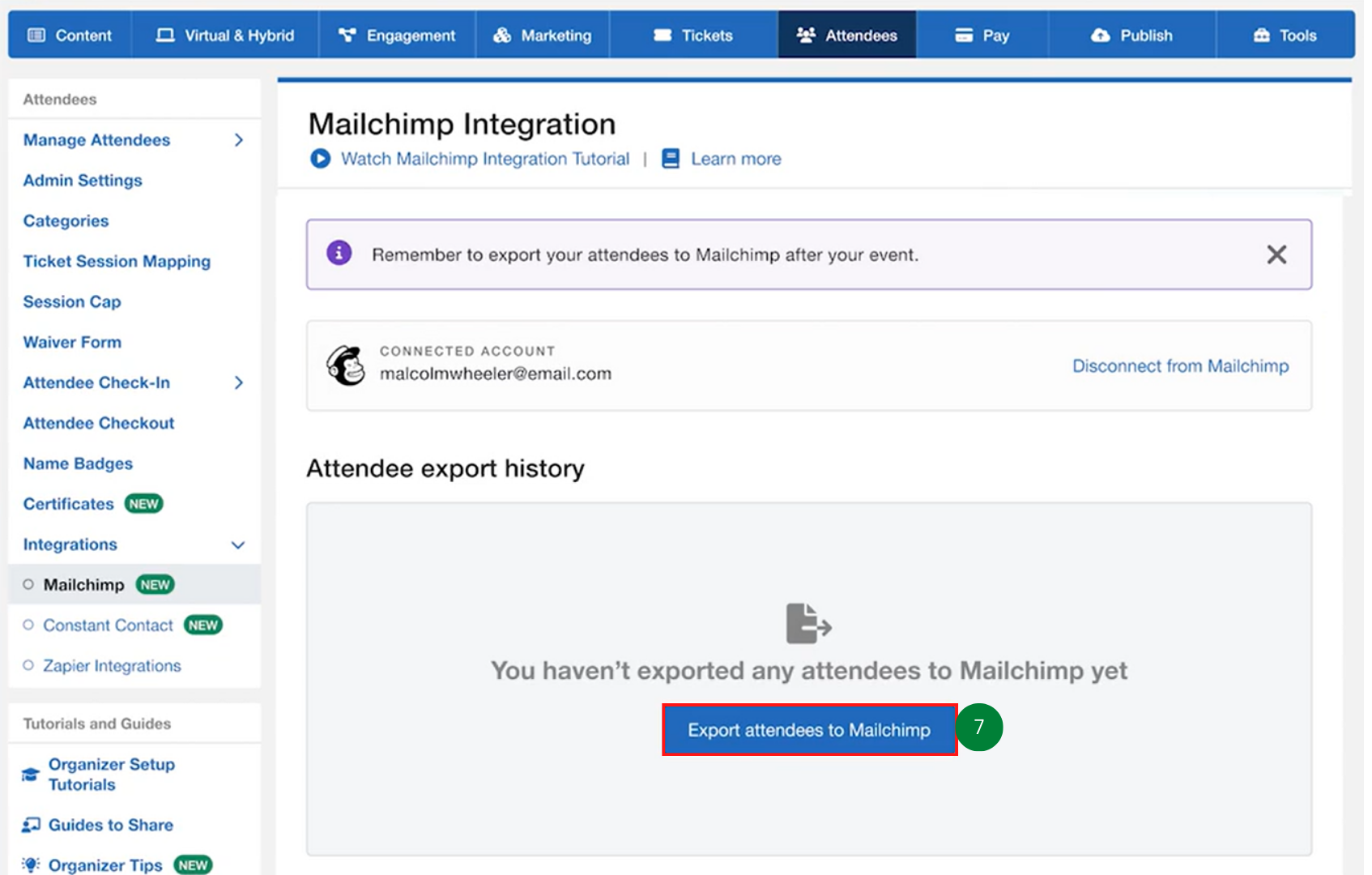Click the Pay credit card icon

point(964,35)
